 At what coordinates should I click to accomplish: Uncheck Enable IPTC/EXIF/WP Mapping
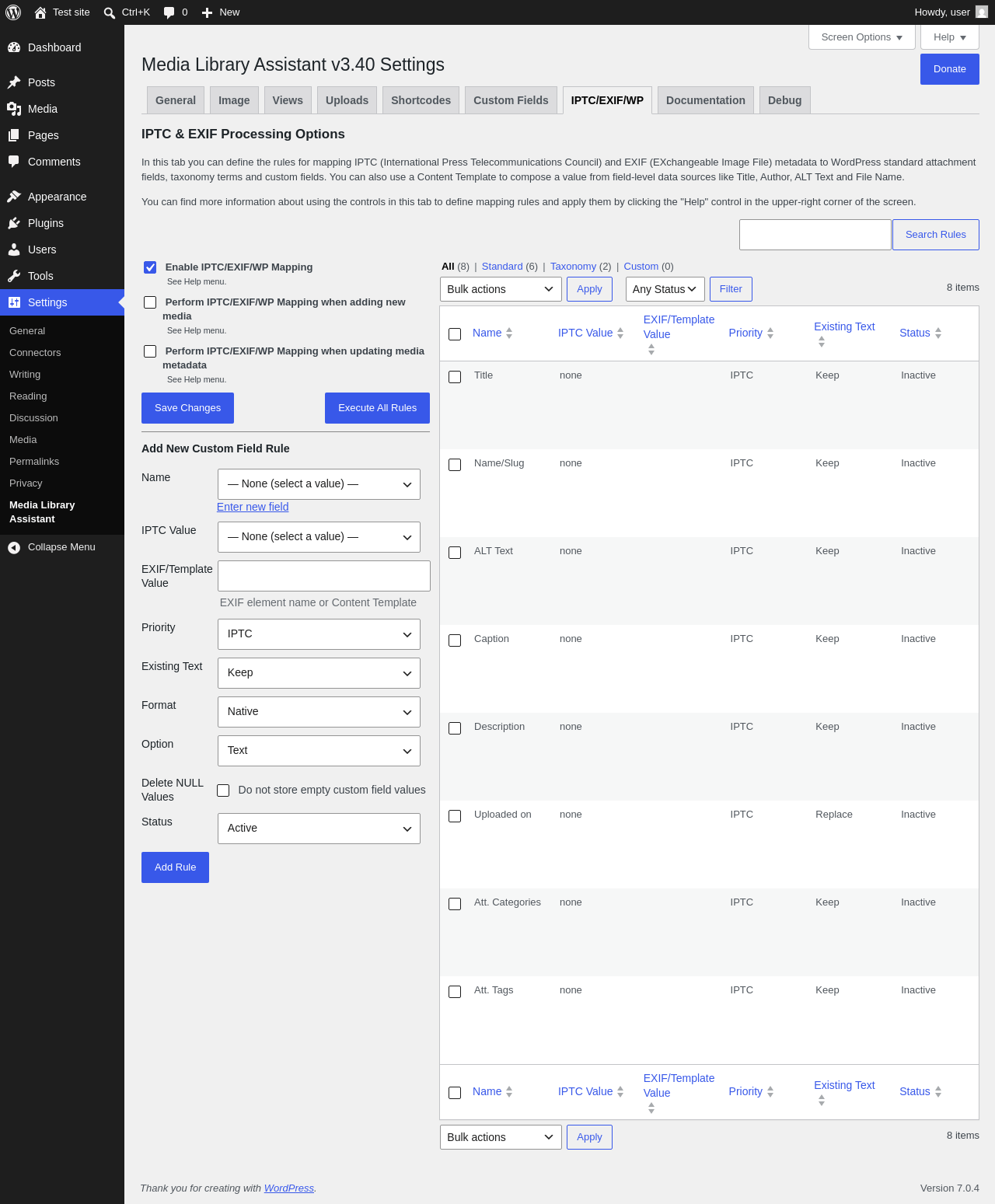(x=150, y=267)
